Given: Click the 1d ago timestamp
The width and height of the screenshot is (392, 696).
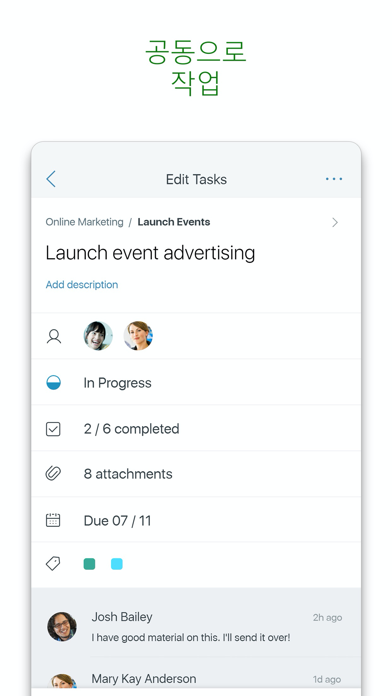Looking at the screenshot, I should point(327,679).
